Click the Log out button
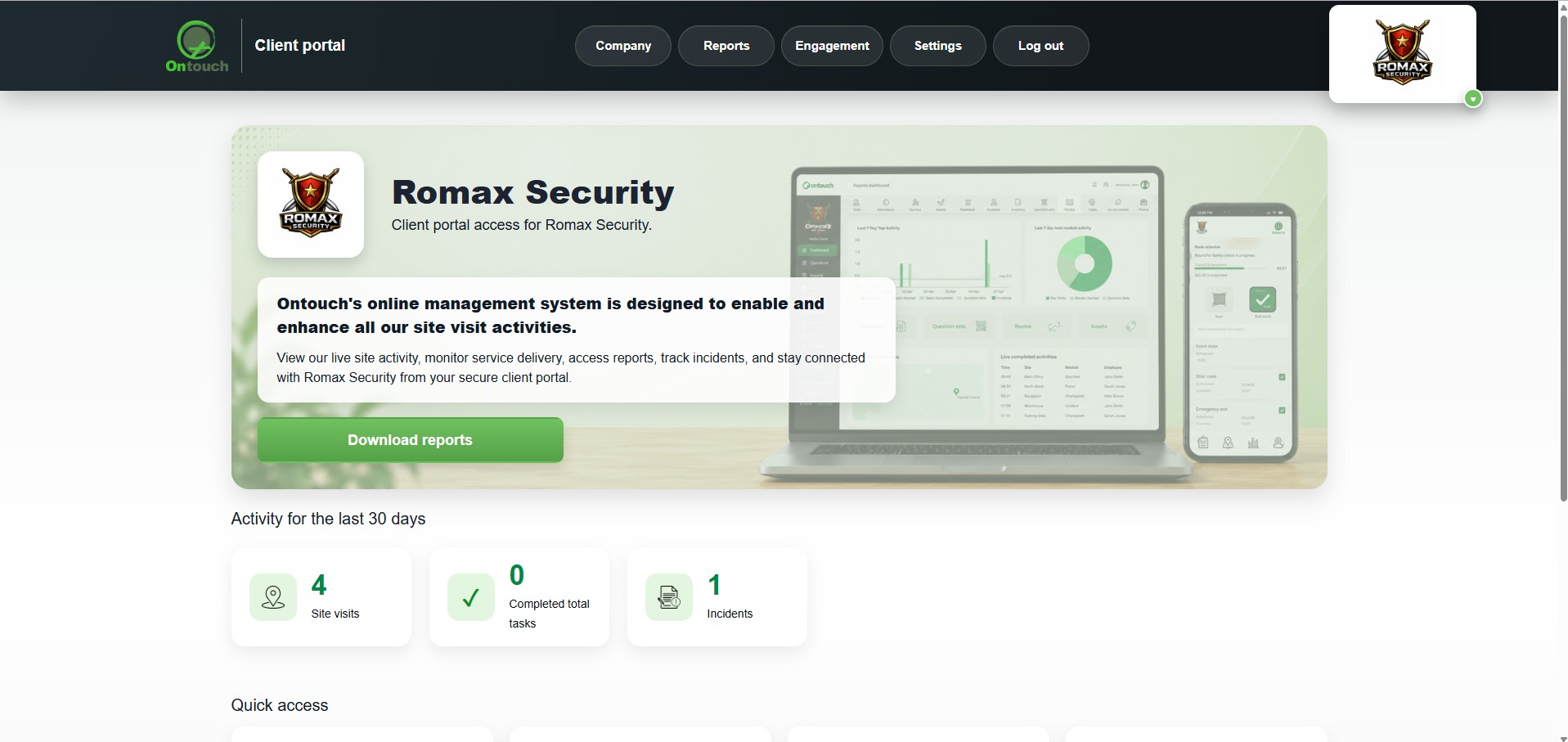 [x=1040, y=46]
